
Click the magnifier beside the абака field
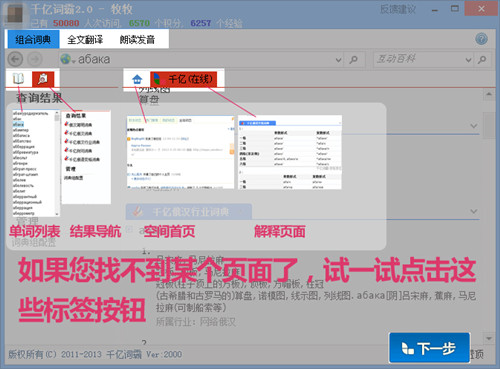click(x=353, y=60)
